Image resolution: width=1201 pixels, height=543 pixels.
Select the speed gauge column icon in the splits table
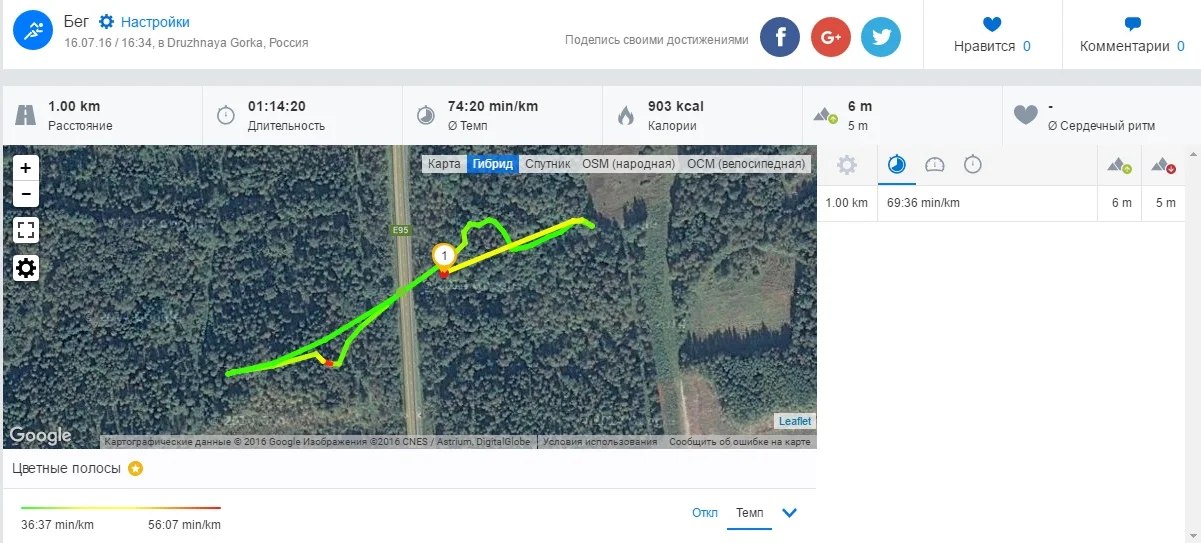935,165
